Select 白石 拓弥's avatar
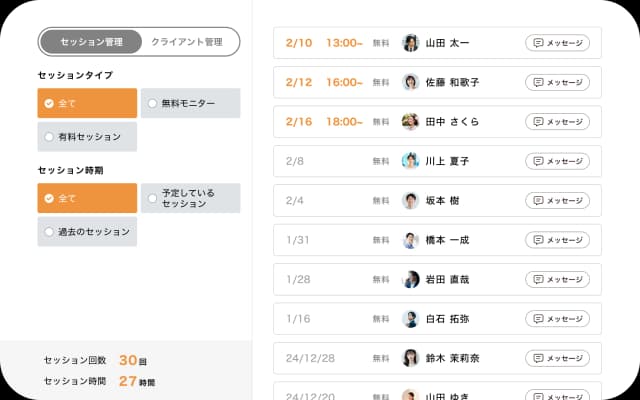Image resolution: width=640 pixels, height=400 pixels. [410, 319]
